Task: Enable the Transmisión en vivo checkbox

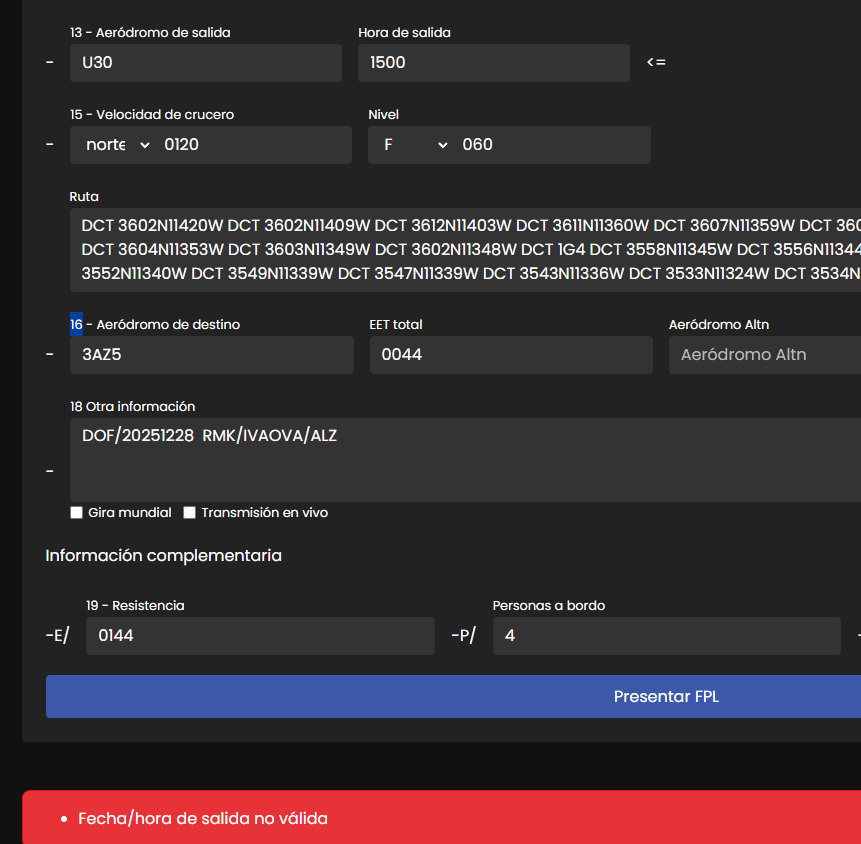Action: [189, 513]
